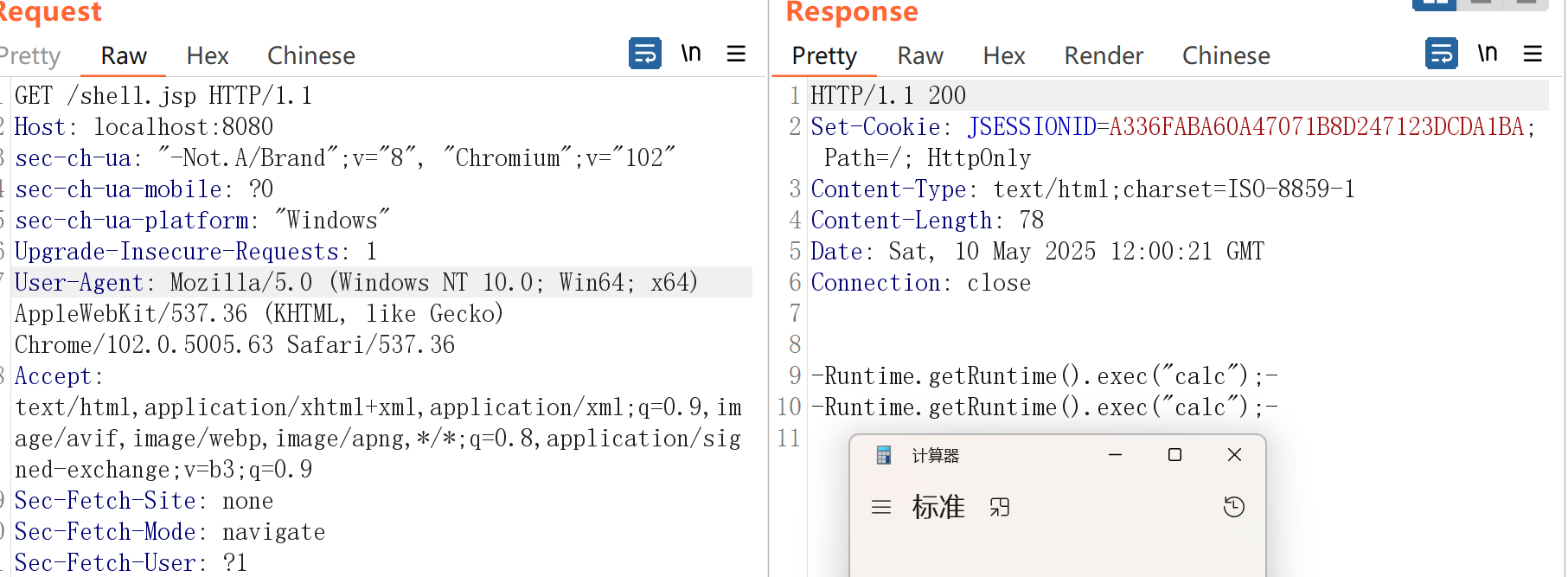This screenshot has width=1568, height=577.
Task: Click the 'Sec-Fetch-User' header line
Action: point(131,562)
